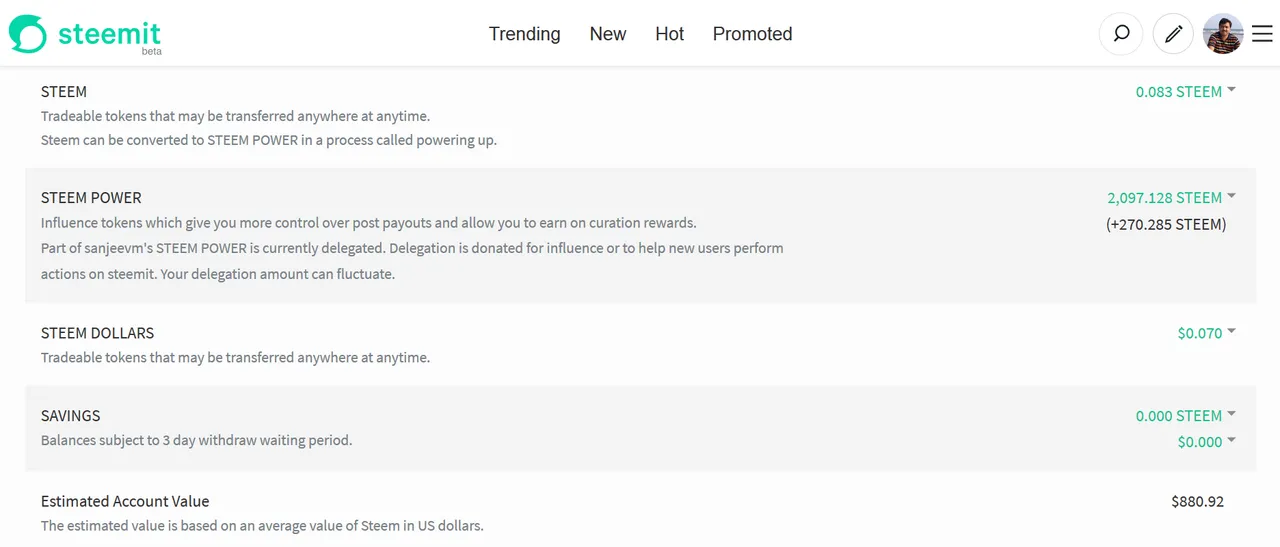Viewport: 1280px width, 547px height.
Task: Click the $880.92 estimated account value
Action: point(1197,501)
